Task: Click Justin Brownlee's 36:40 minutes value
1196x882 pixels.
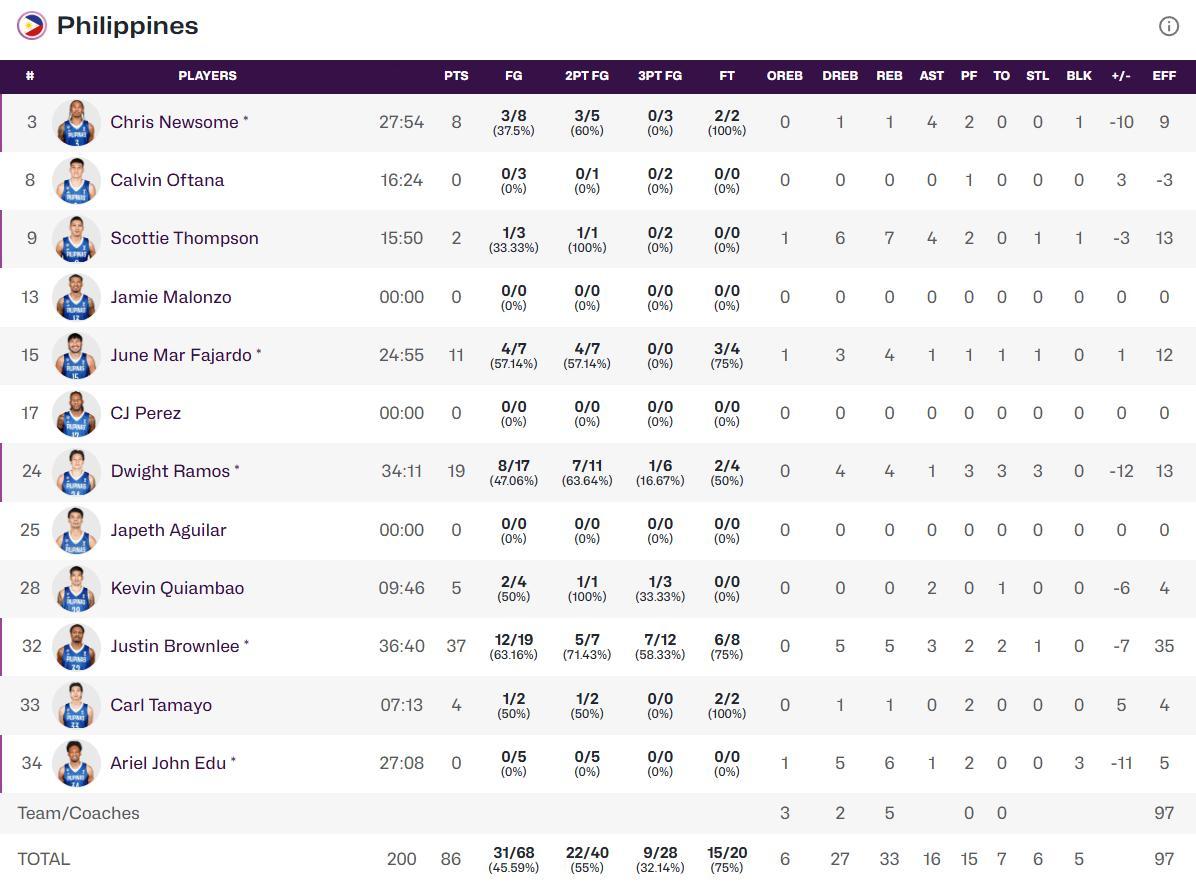Action: click(401, 646)
